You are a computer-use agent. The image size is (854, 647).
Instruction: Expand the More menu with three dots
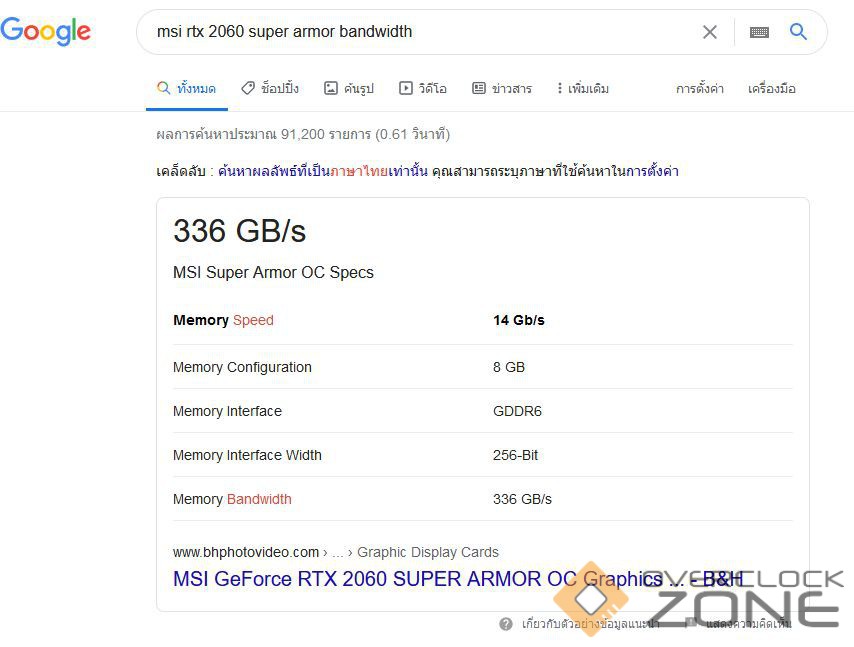tap(582, 89)
